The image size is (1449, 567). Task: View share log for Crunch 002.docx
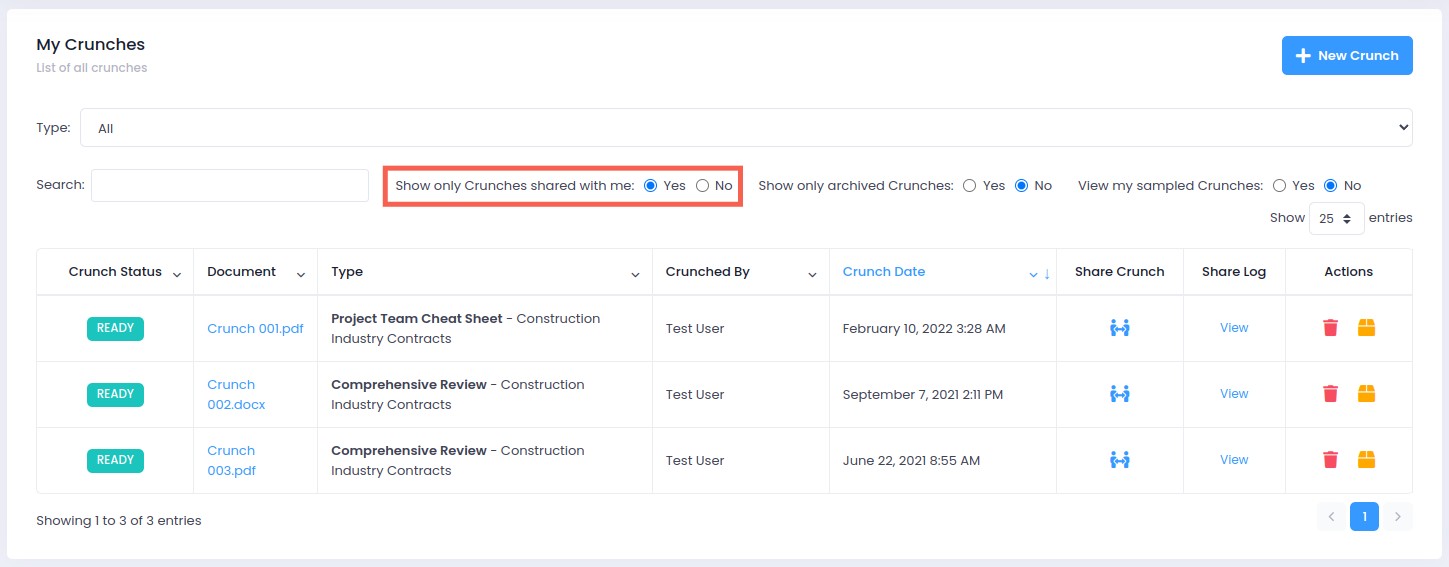(1234, 394)
